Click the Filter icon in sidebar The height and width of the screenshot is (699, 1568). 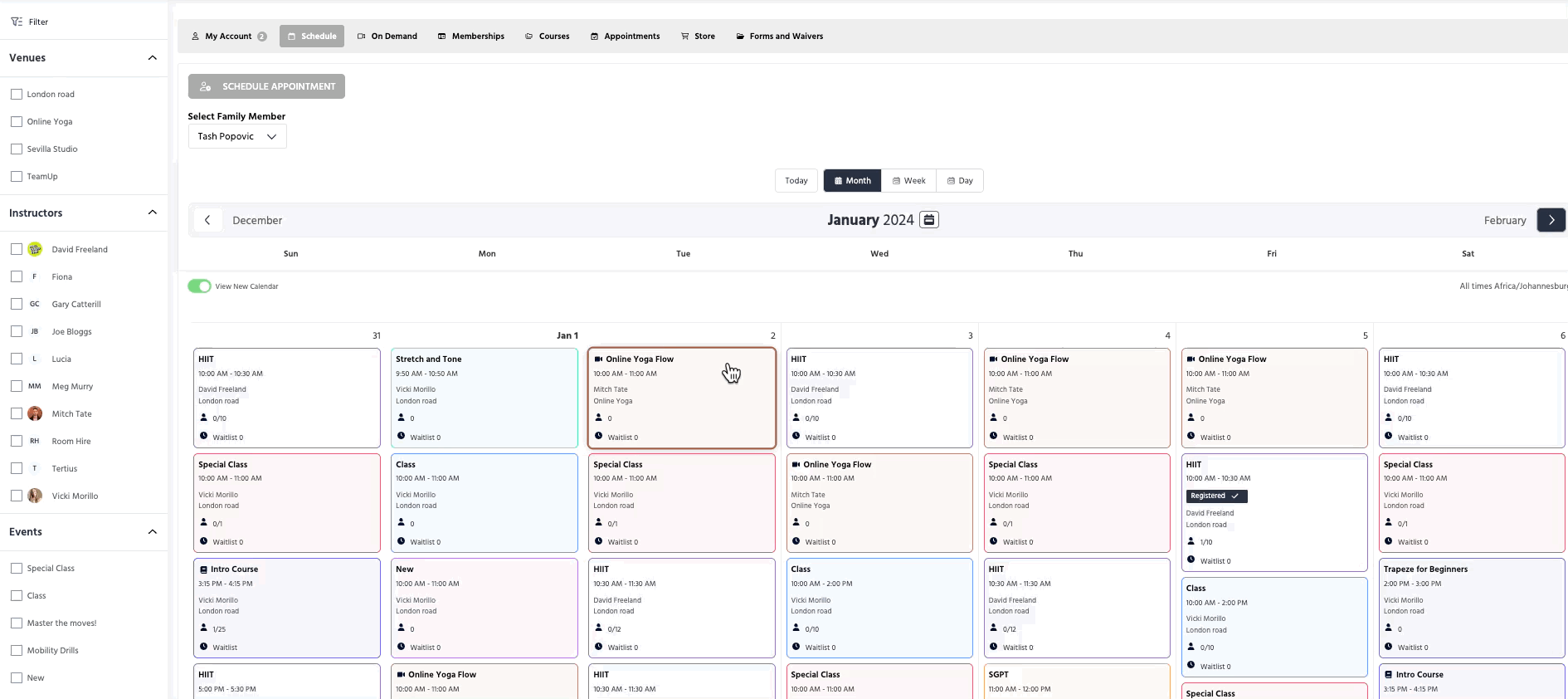pos(17,22)
